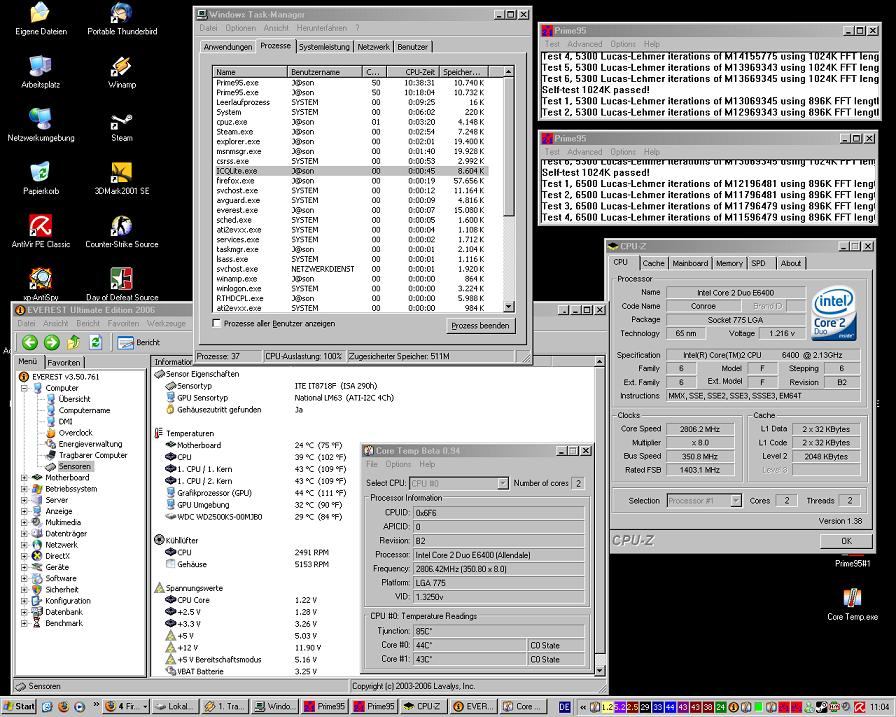896x717 pixels.
Task: Expand the DirectX tree node
Action: click(24, 556)
